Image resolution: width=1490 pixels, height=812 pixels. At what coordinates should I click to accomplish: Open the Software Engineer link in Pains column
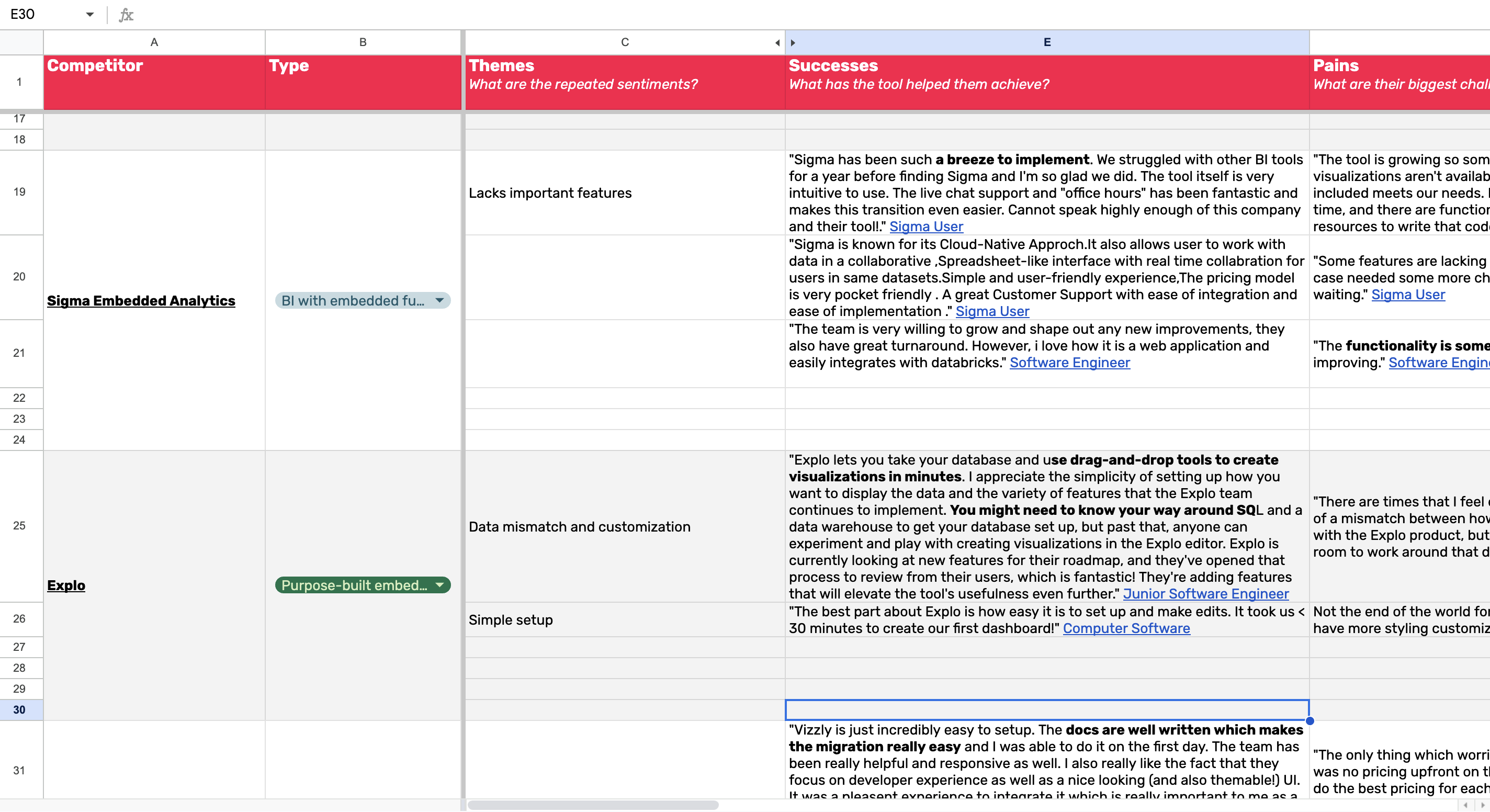1439,363
